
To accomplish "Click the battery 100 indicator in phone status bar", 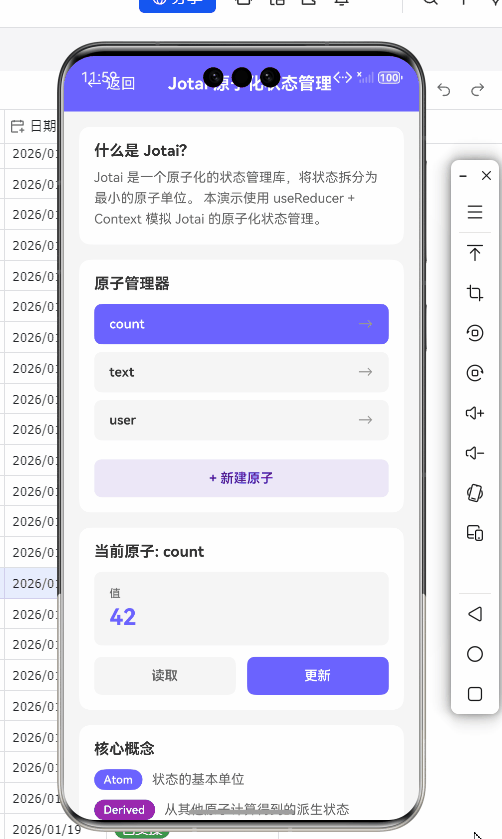I will click(x=390, y=78).
